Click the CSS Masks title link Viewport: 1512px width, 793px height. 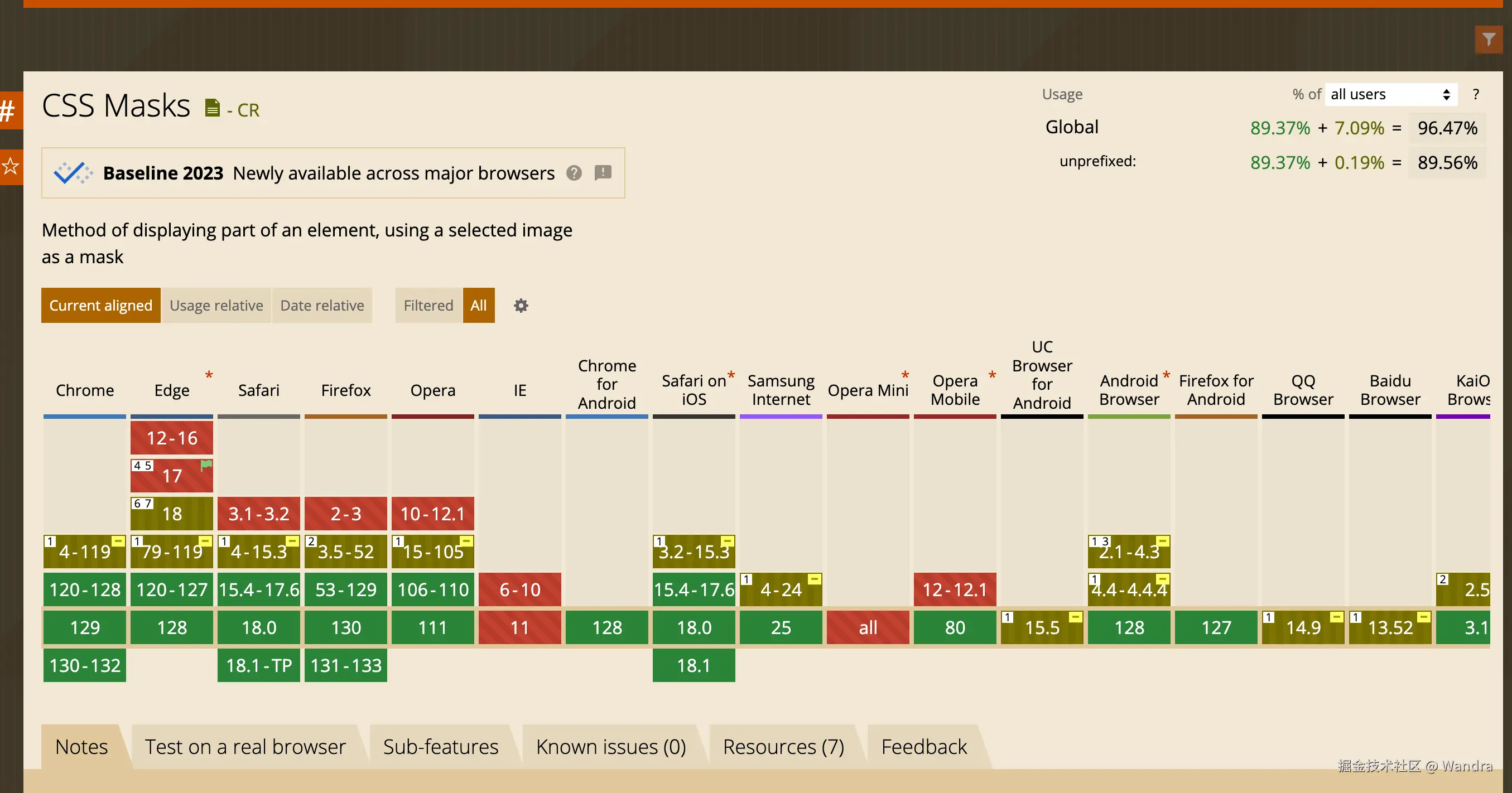(x=116, y=106)
